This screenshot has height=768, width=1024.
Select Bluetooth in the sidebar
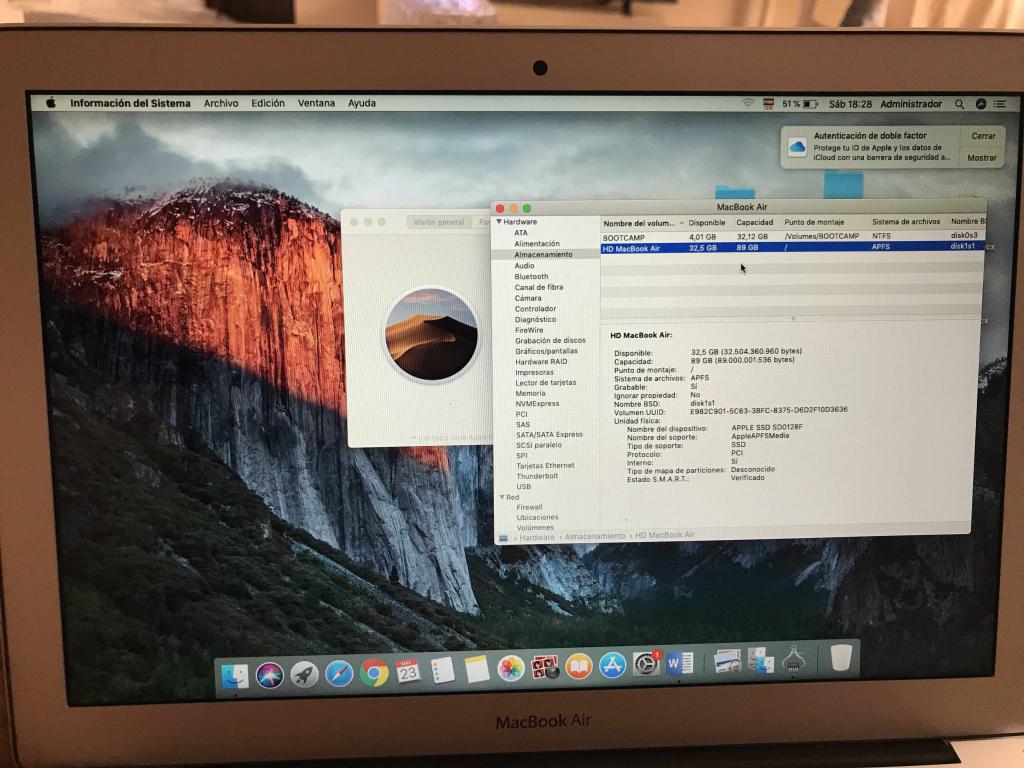coord(532,276)
